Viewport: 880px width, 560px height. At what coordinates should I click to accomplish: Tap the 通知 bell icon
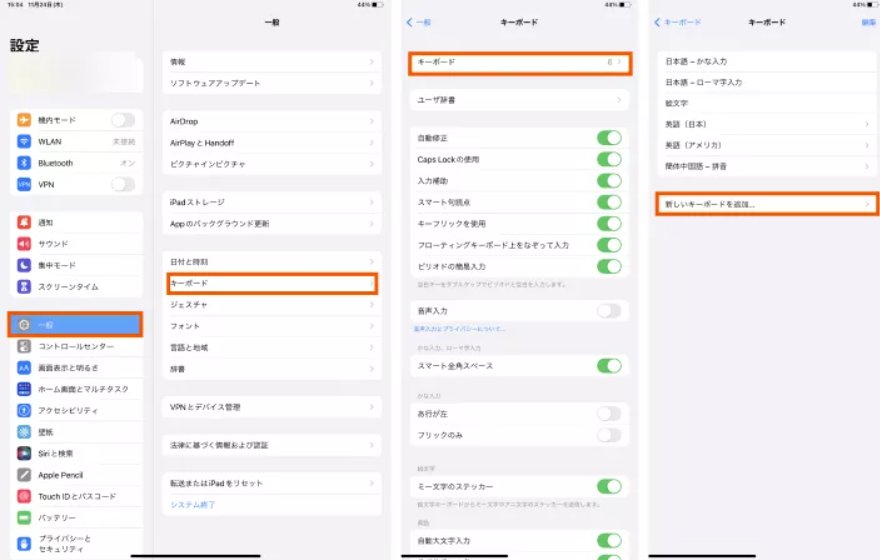pyautogui.click(x=24, y=222)
